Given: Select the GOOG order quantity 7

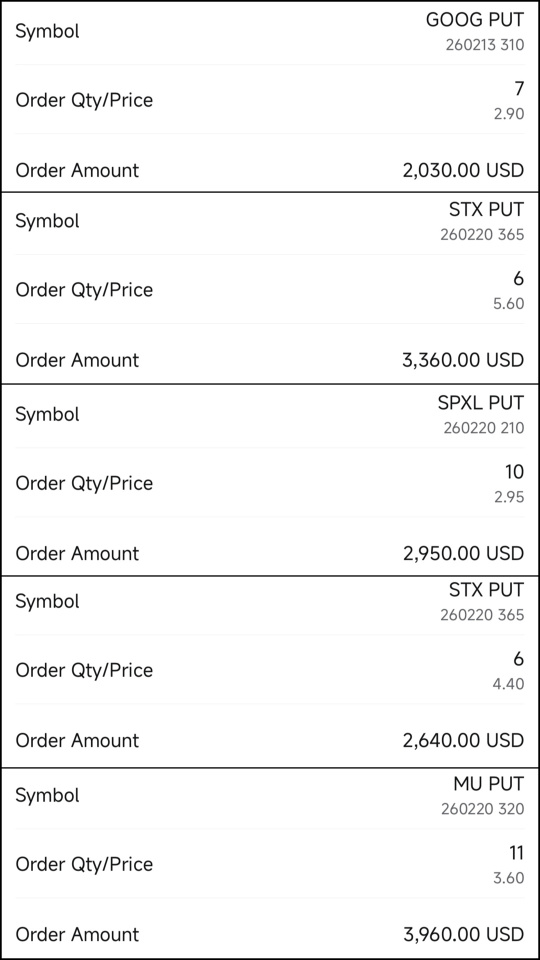Looking at the screenshot, I should point(519,89).
